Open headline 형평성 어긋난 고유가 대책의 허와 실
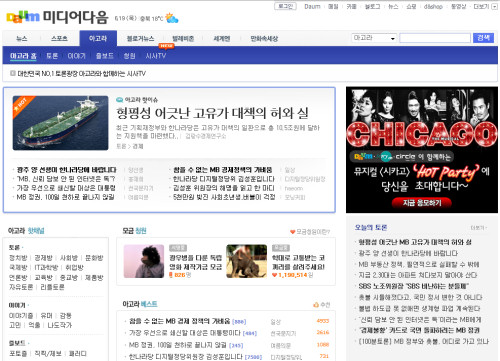 click(x=212, y=114)
